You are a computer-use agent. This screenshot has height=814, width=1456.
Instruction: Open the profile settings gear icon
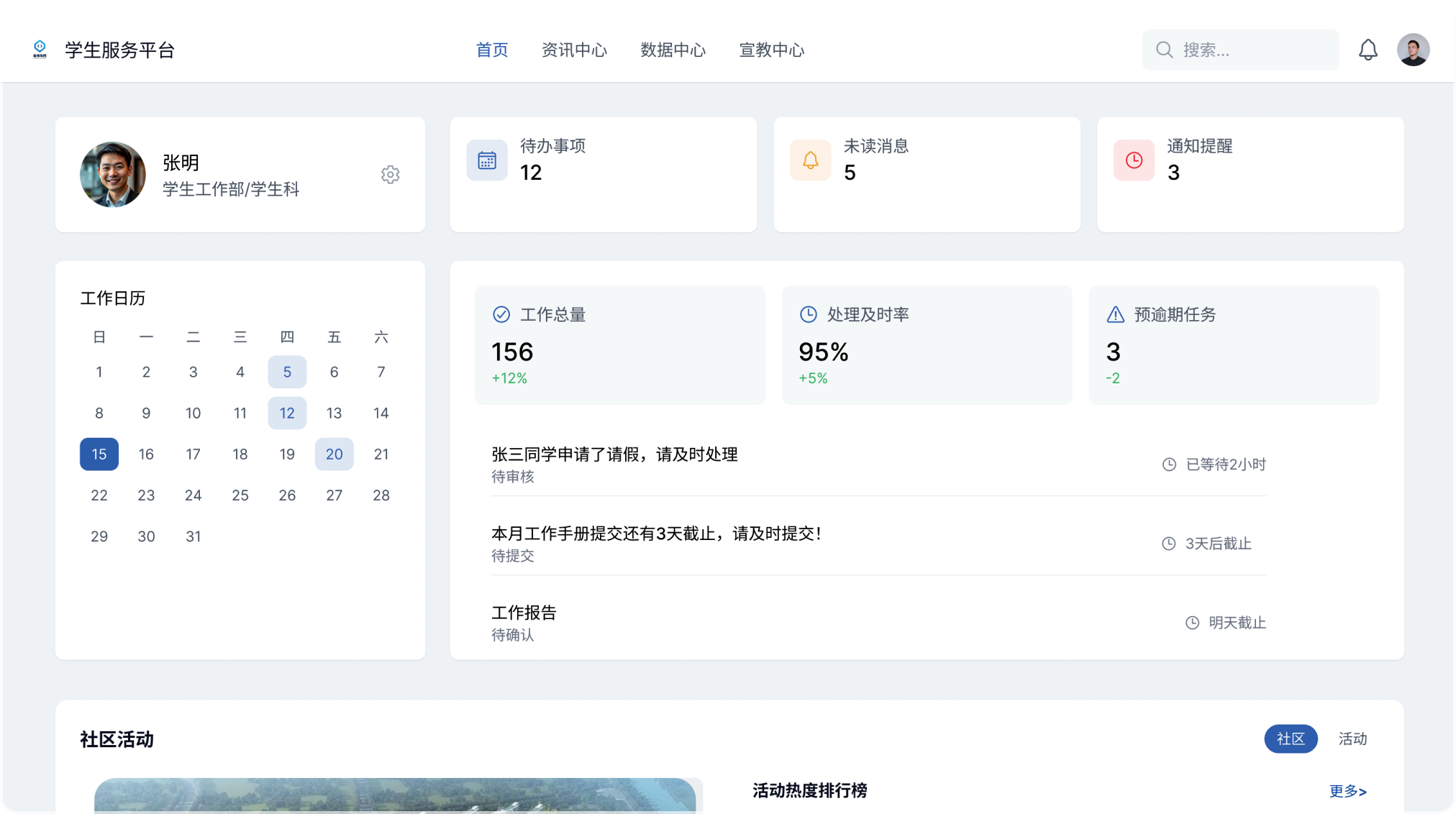[390, 175]
